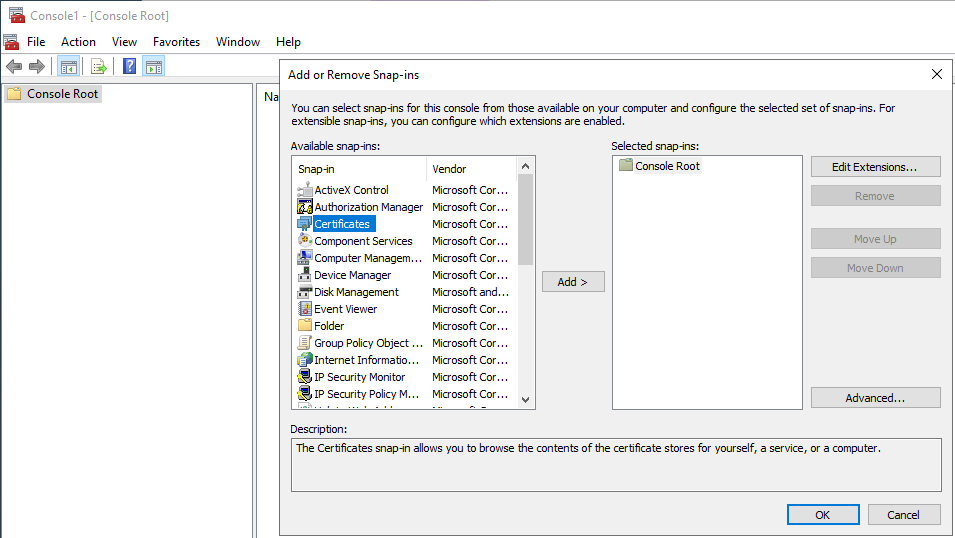Viewport: 955px width, 538px height.
Task: Click the Vendor column header
Action: [x=472, y=169]
